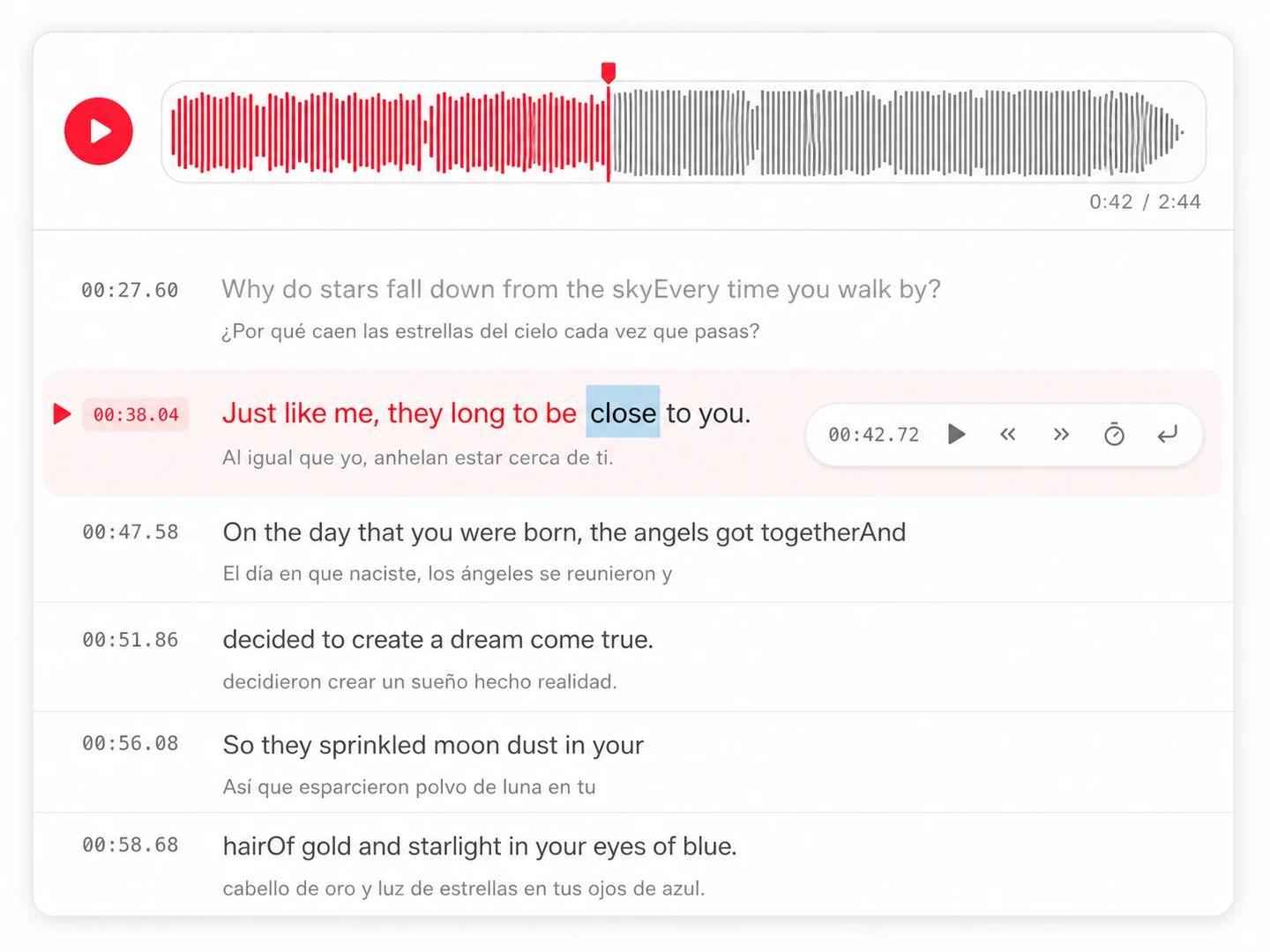Seek within the red played waveform
The width and height of the screenshot is (1270, 952).
389,131
